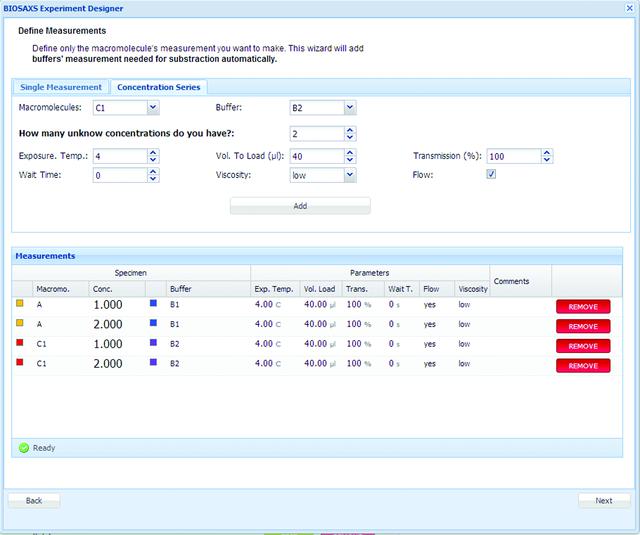Increase Vol. To Load value

pos(350,153)
